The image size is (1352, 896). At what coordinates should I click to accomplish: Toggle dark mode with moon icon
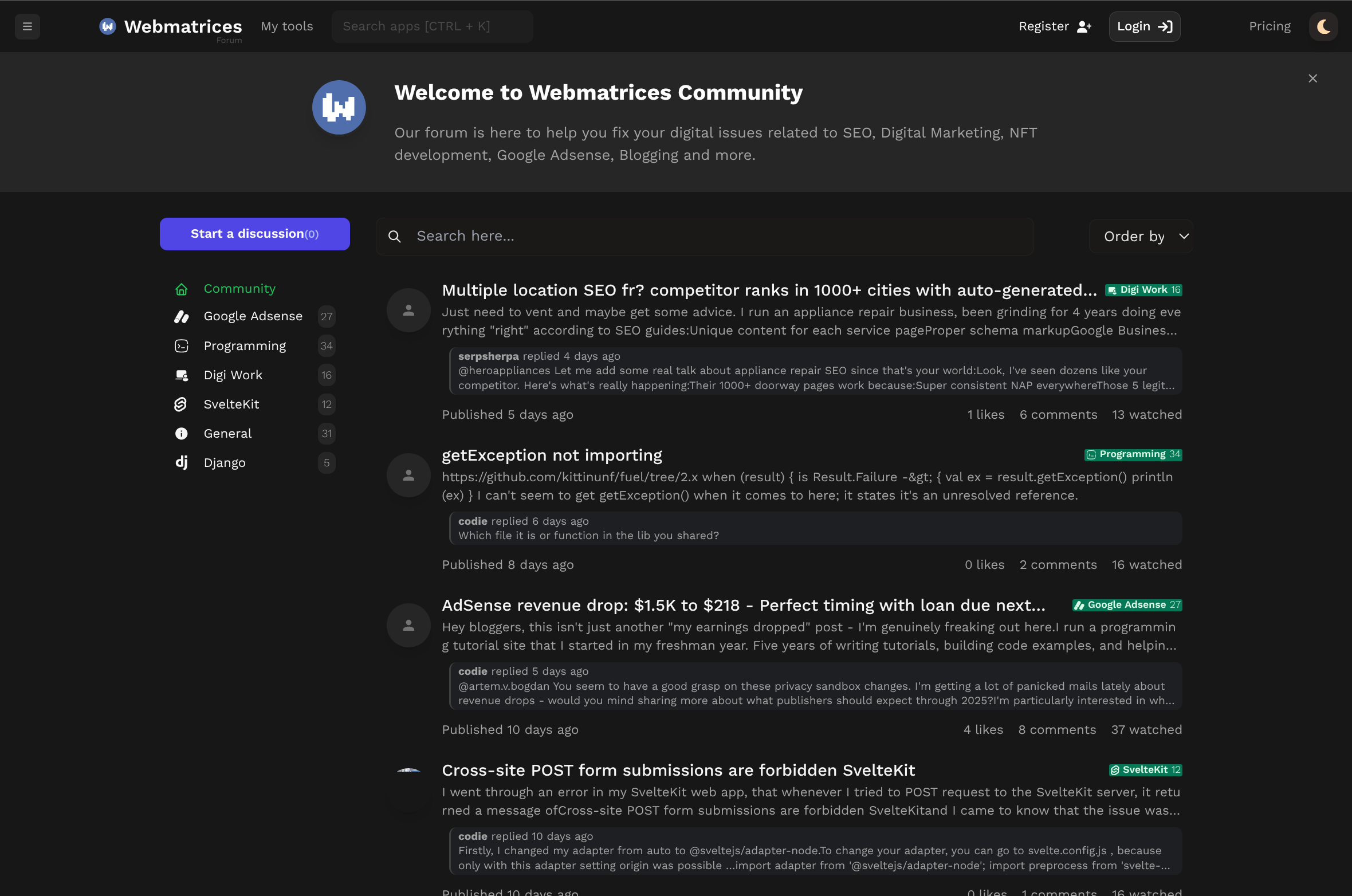(x=1323, y=26)
